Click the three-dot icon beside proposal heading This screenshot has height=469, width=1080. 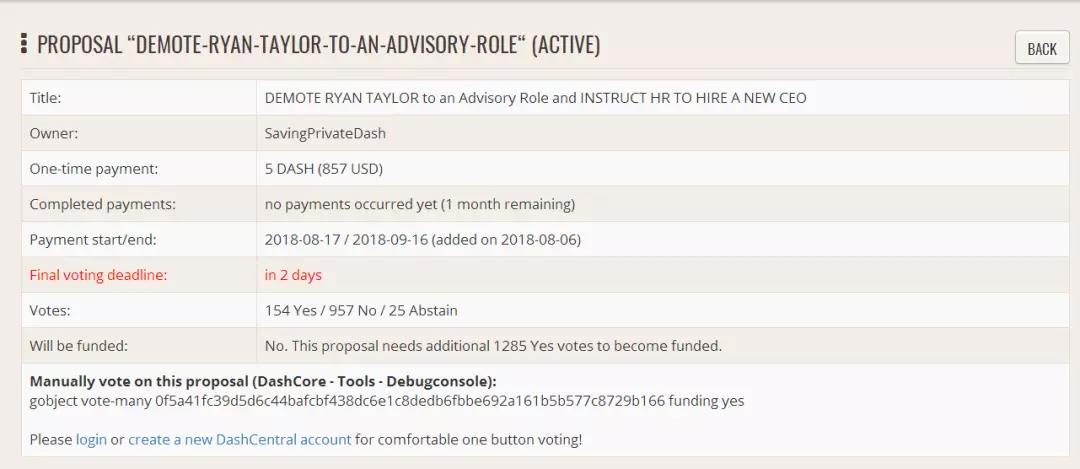pyautogui.click(x=24, y=45)
